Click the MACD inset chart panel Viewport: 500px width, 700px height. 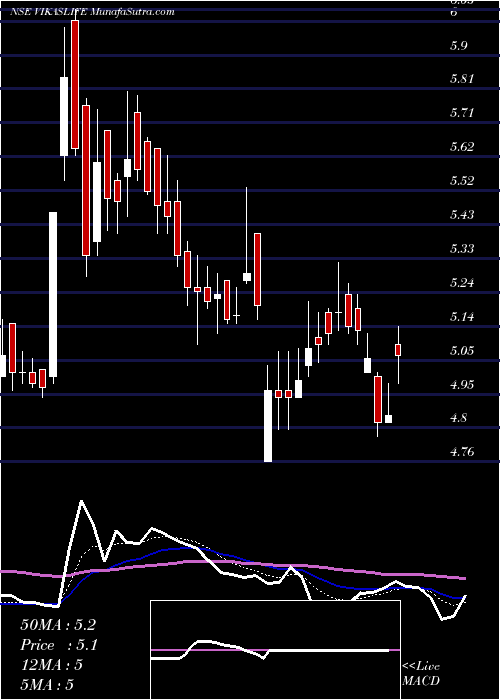click(275, 650)
